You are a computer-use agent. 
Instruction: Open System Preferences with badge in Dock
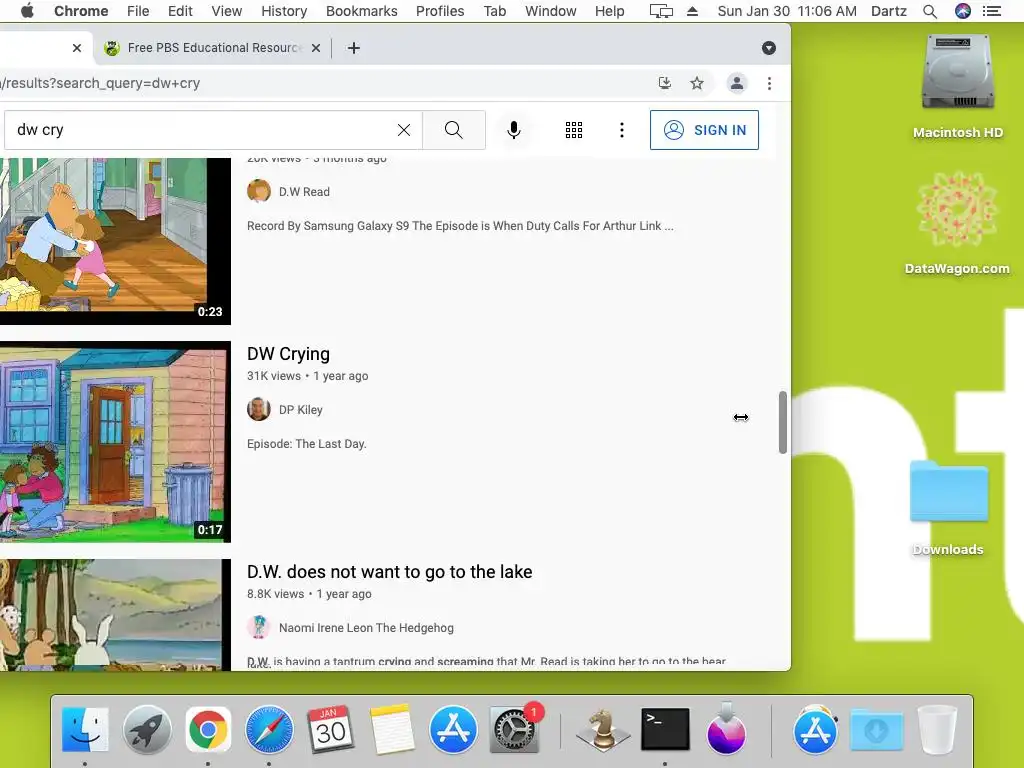tap(515, 729)
